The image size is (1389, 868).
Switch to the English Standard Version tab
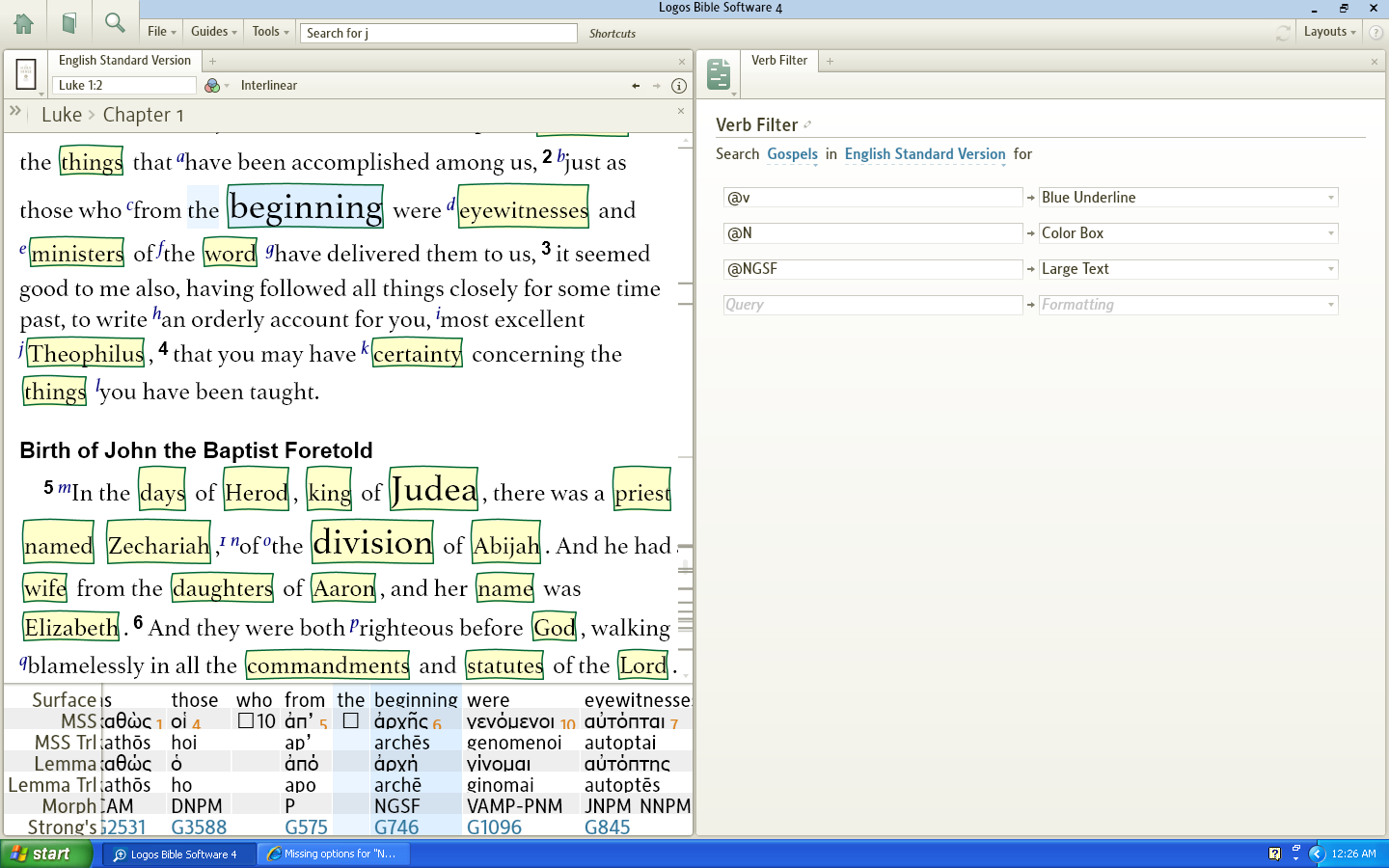point(124,61)
